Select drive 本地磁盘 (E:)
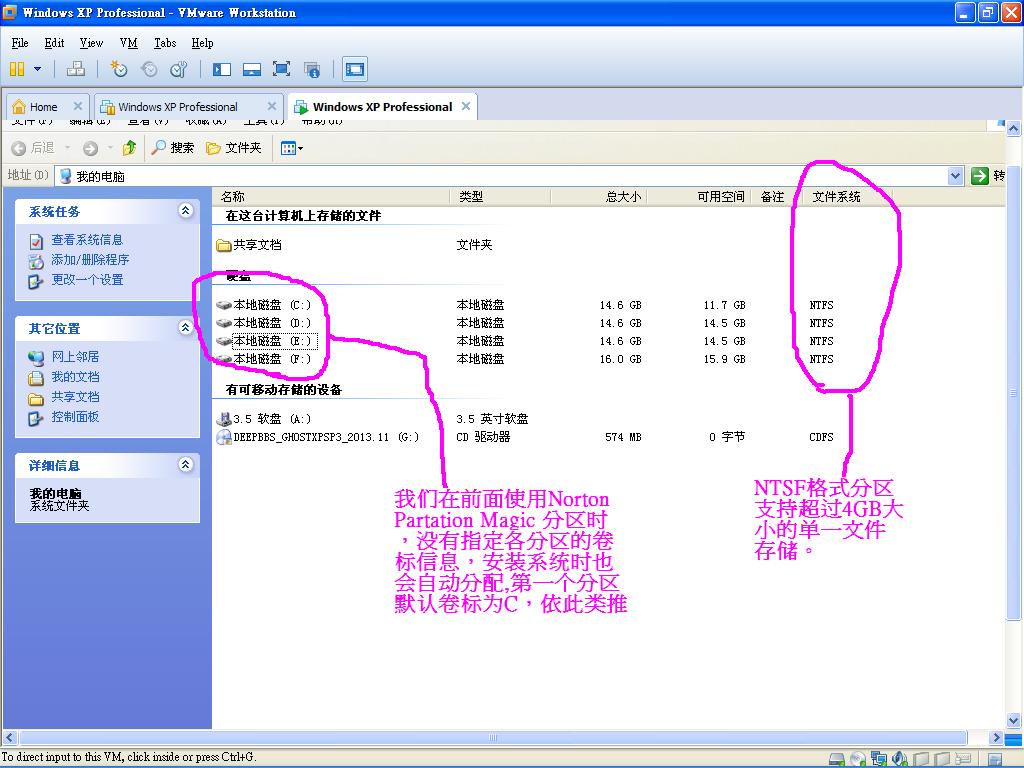 pos(266,341)
